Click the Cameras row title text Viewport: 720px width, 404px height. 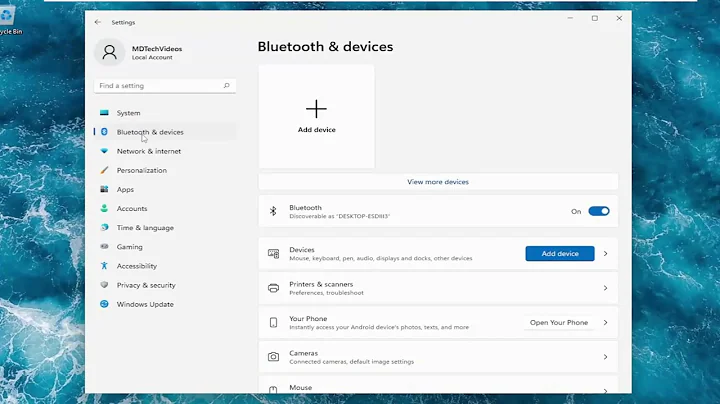click(x=304, y=353)
